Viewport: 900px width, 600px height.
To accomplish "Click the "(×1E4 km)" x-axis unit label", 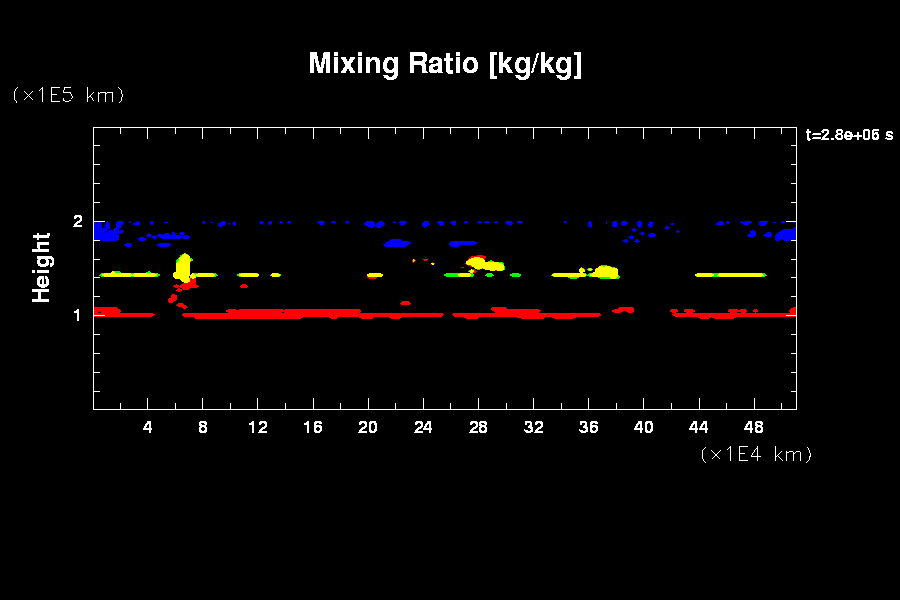I will tap(756, 454).
